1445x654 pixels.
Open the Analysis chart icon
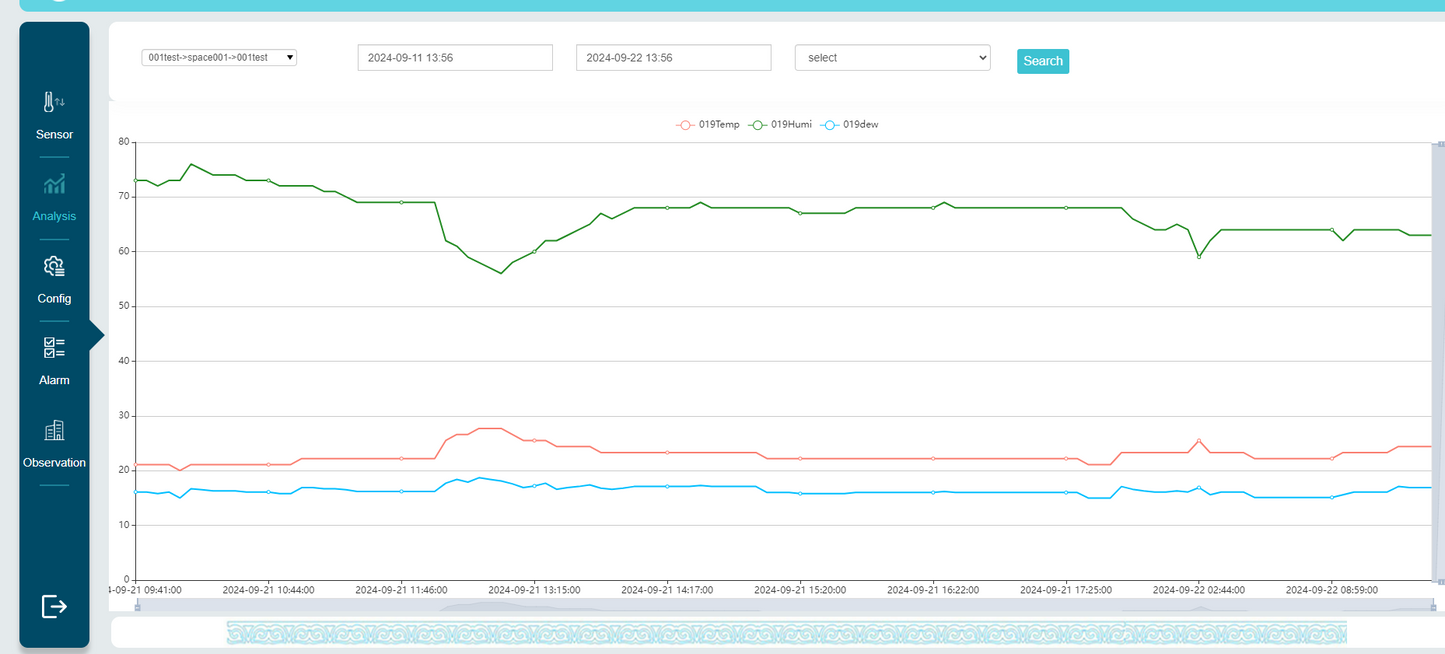click(54, 184)
